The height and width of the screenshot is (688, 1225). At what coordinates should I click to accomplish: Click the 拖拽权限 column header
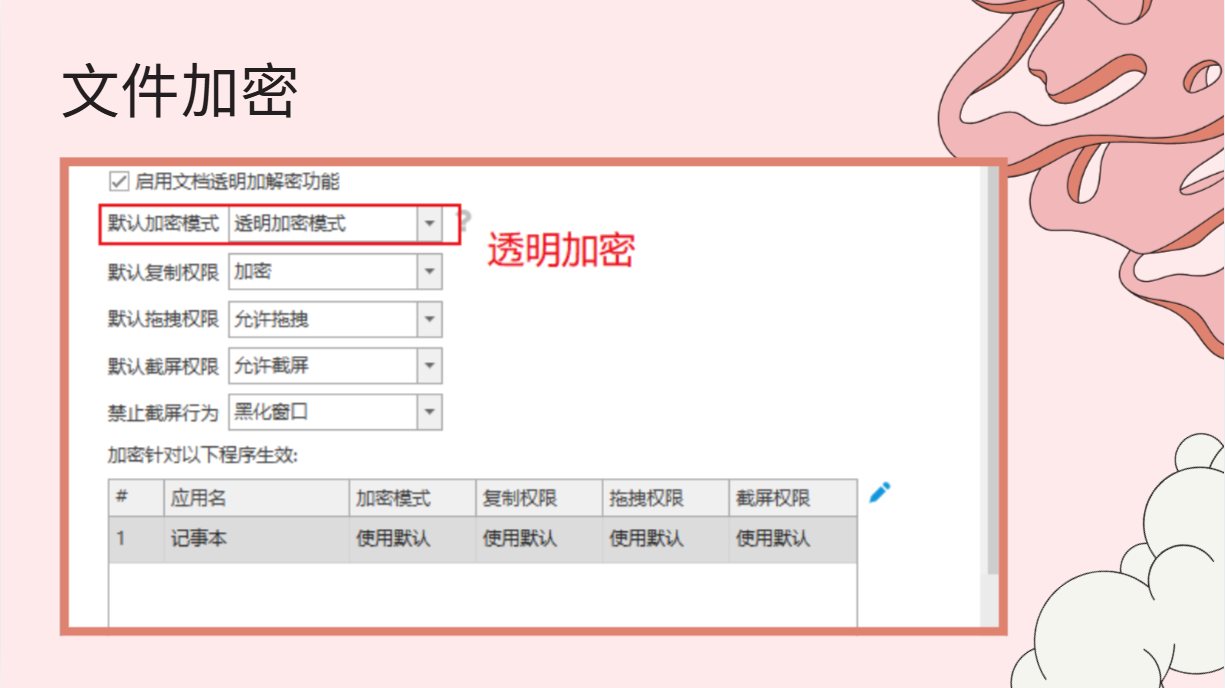click(666, 498)
